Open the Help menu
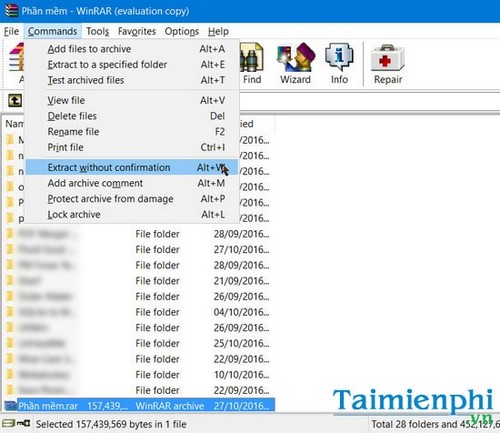This screenshot has width=500, height=433. [218, 31]
